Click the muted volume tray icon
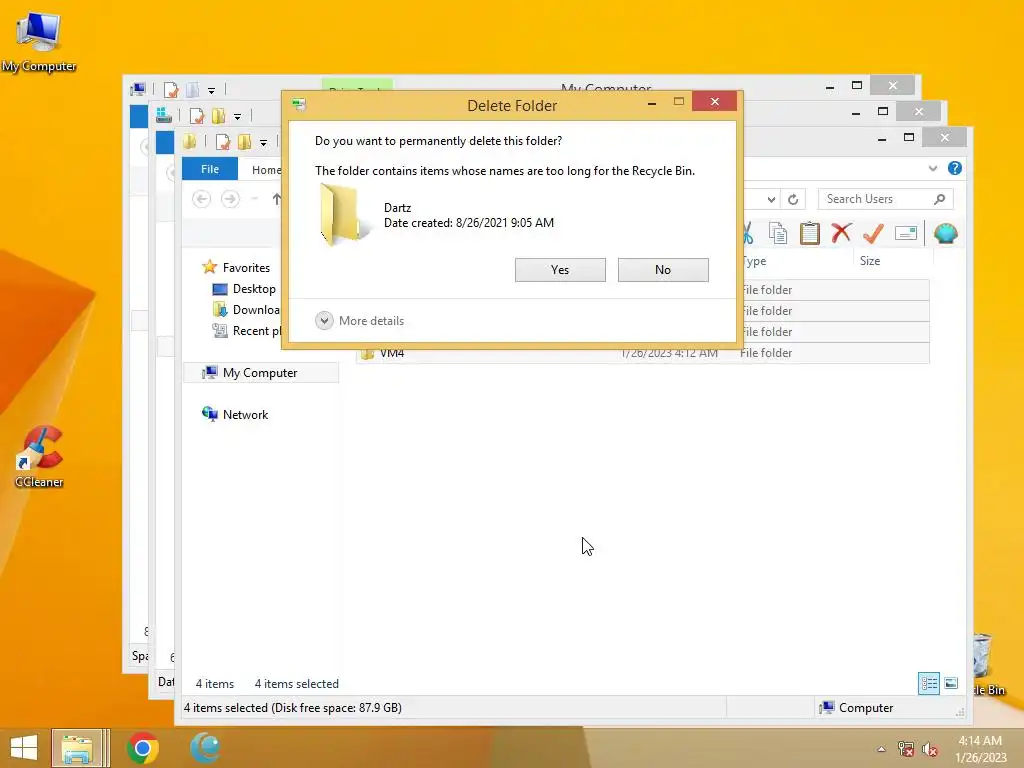Image resolution: width=1024 pixels, height=768 pixels. (x=930, y=749)
